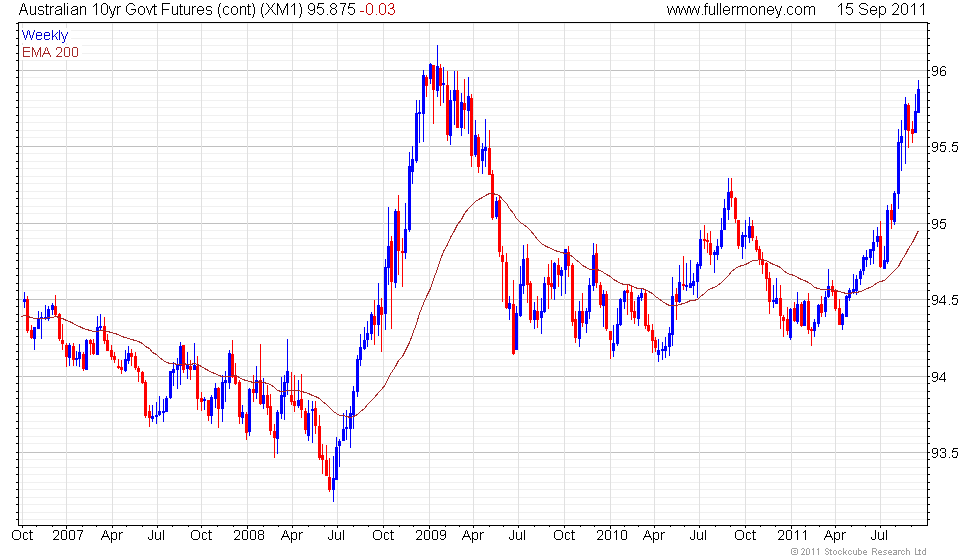The height and width of the screenshot is (560, 980).
Task: Click the 95 price axis label
Action: pyautogui.click(x=939, y=224)
